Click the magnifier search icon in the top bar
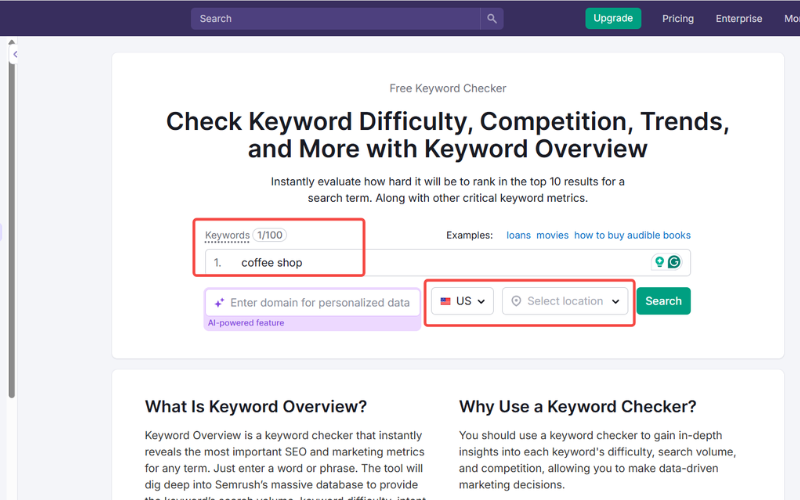The image size is (800, 500). (x=491, y=18)
